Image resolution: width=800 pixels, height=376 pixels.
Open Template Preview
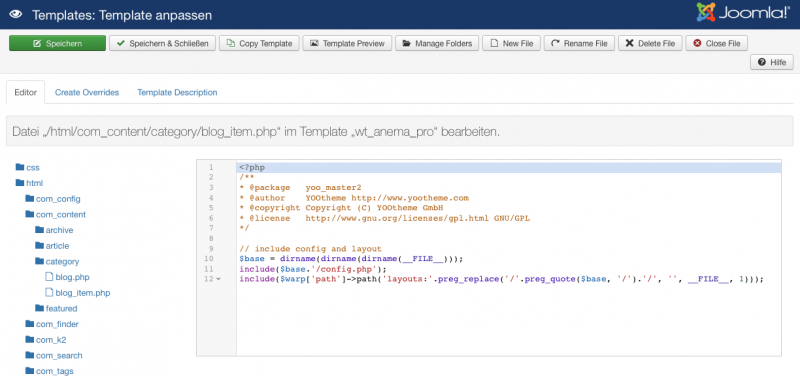click(347, 43)
